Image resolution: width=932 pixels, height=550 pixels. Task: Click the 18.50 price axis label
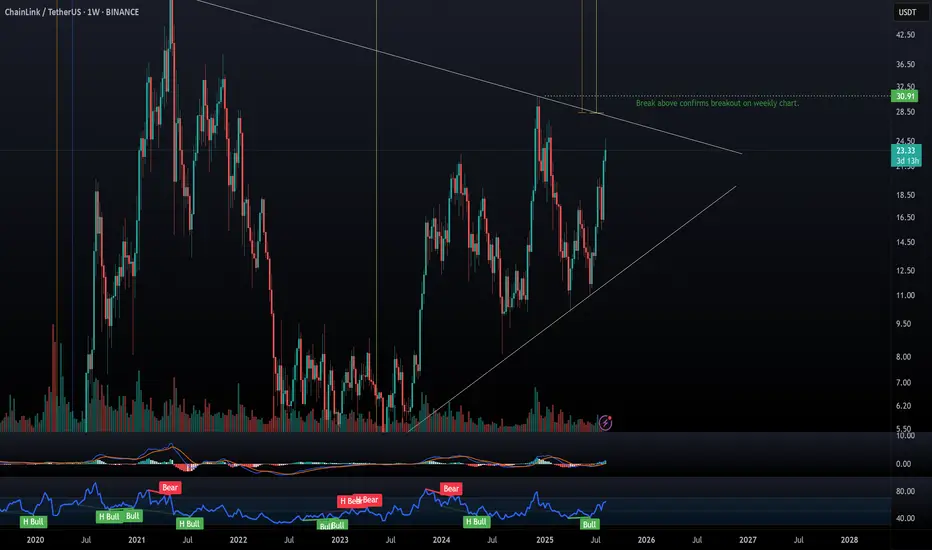click(905, 195)
